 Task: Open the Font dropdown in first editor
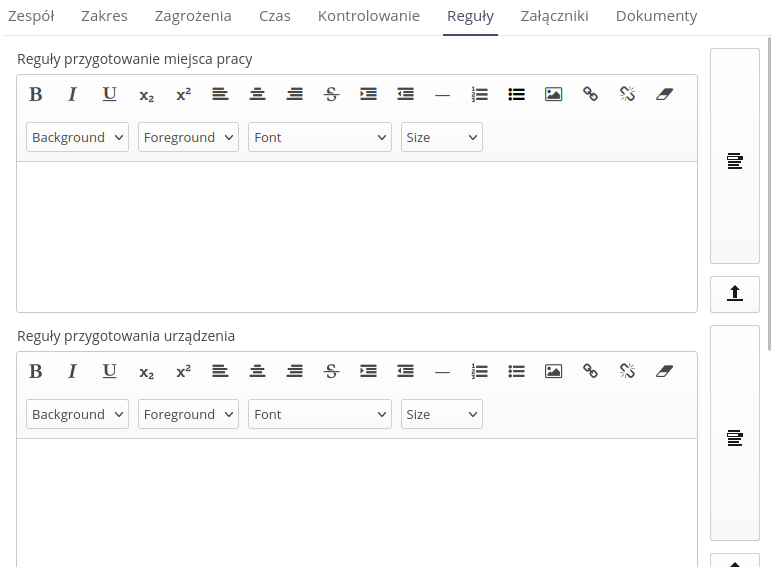click(319, 137)
